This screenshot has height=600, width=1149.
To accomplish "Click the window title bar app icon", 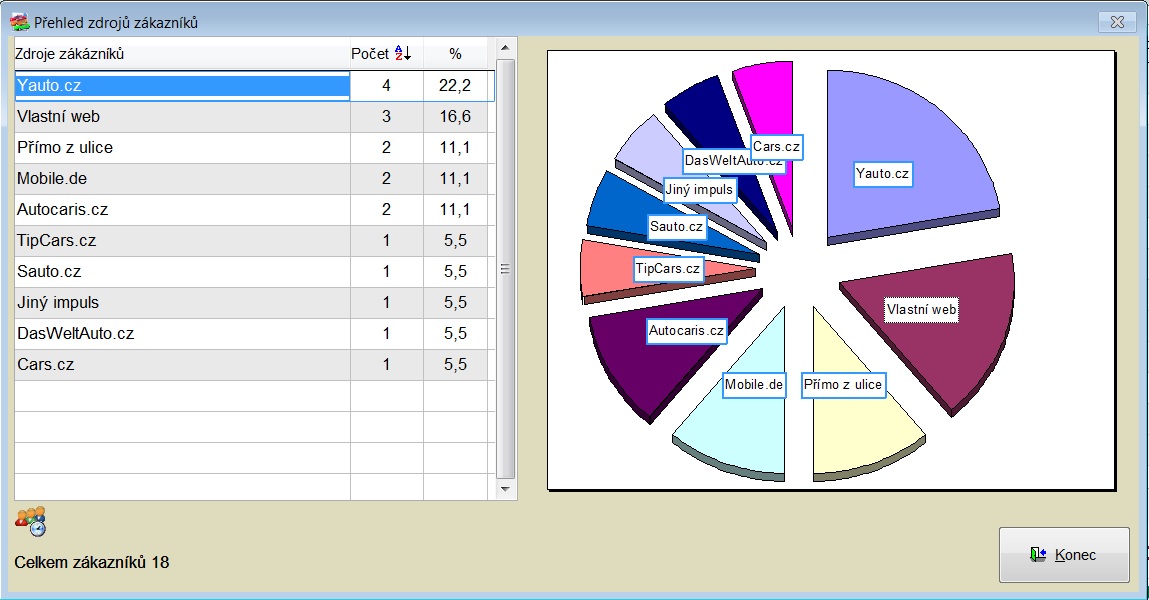I will [x=19, y=21].
